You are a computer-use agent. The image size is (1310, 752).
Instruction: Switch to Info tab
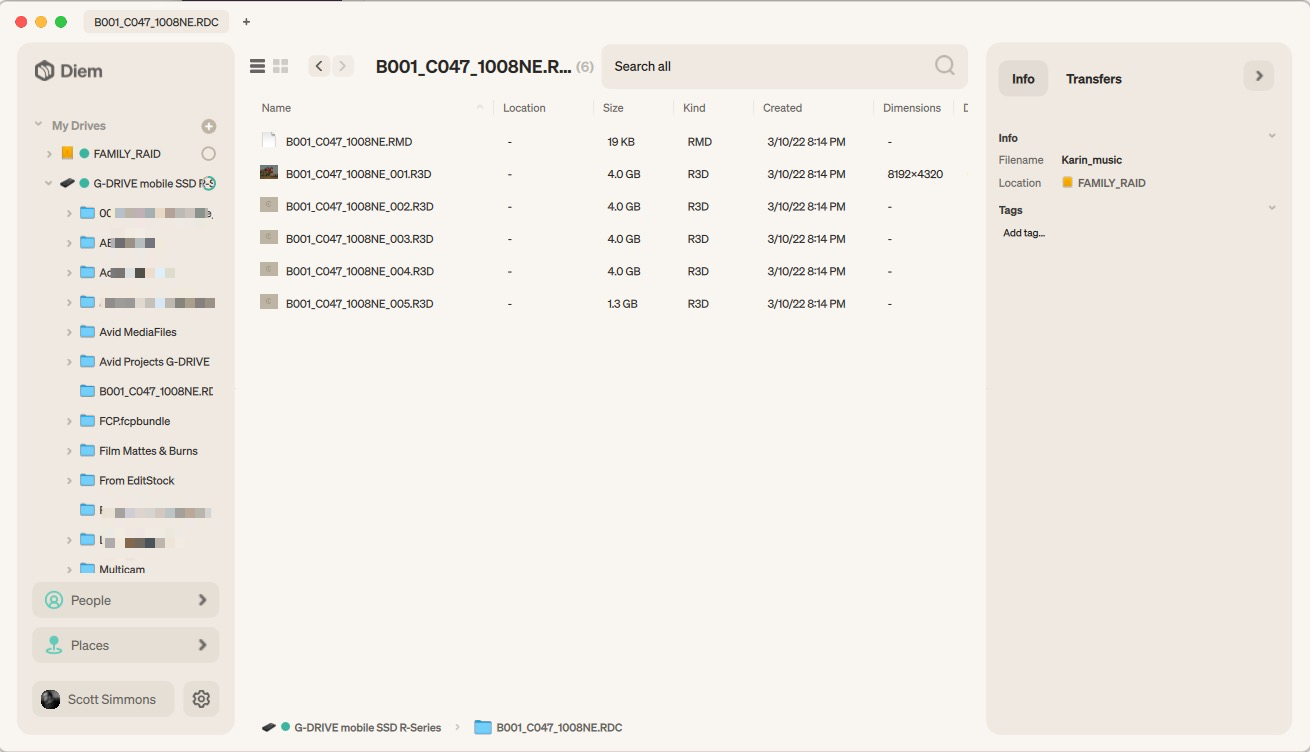click(x=1023, y=79)
